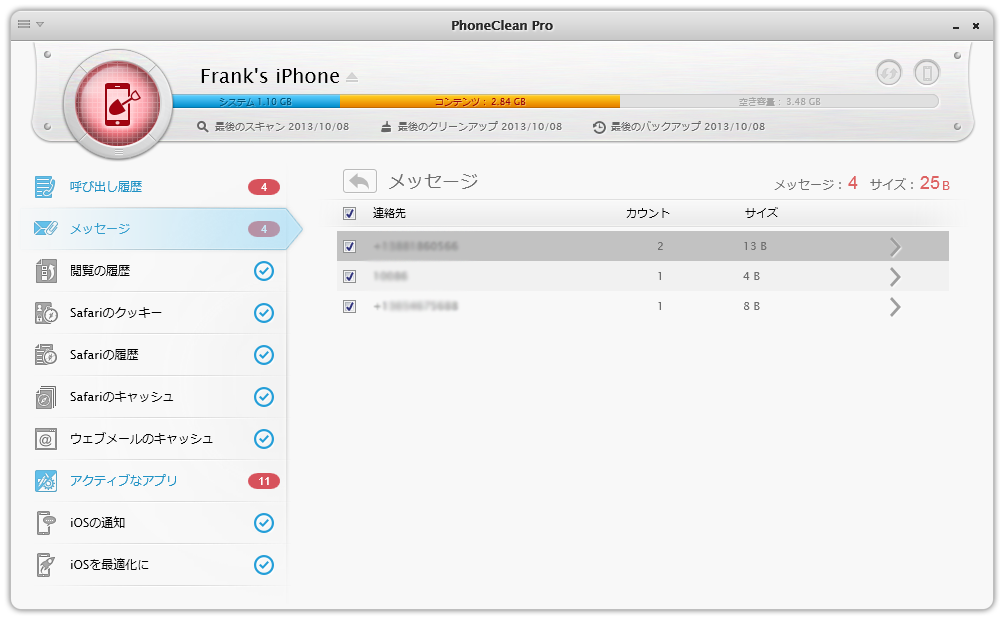This screenshot has height=620, width=1004.
Task: Click the 最後のクリーンアップ broom icon
Action: (x=385, y=127)
